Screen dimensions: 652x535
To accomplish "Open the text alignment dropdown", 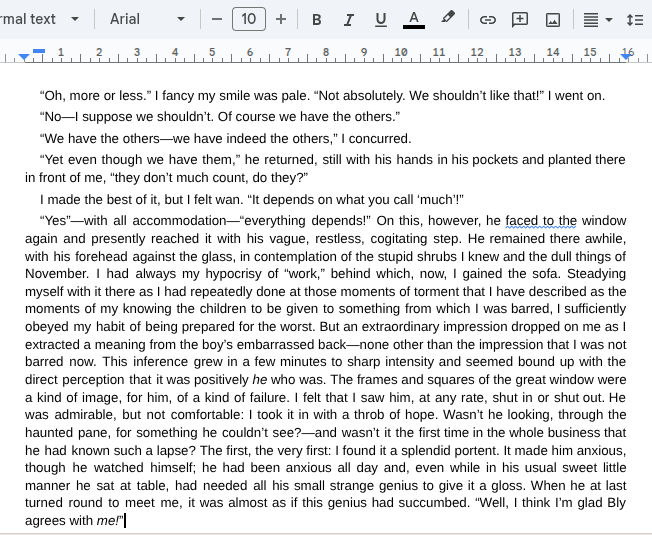I will pyautogui.click(x=598, y=19).
